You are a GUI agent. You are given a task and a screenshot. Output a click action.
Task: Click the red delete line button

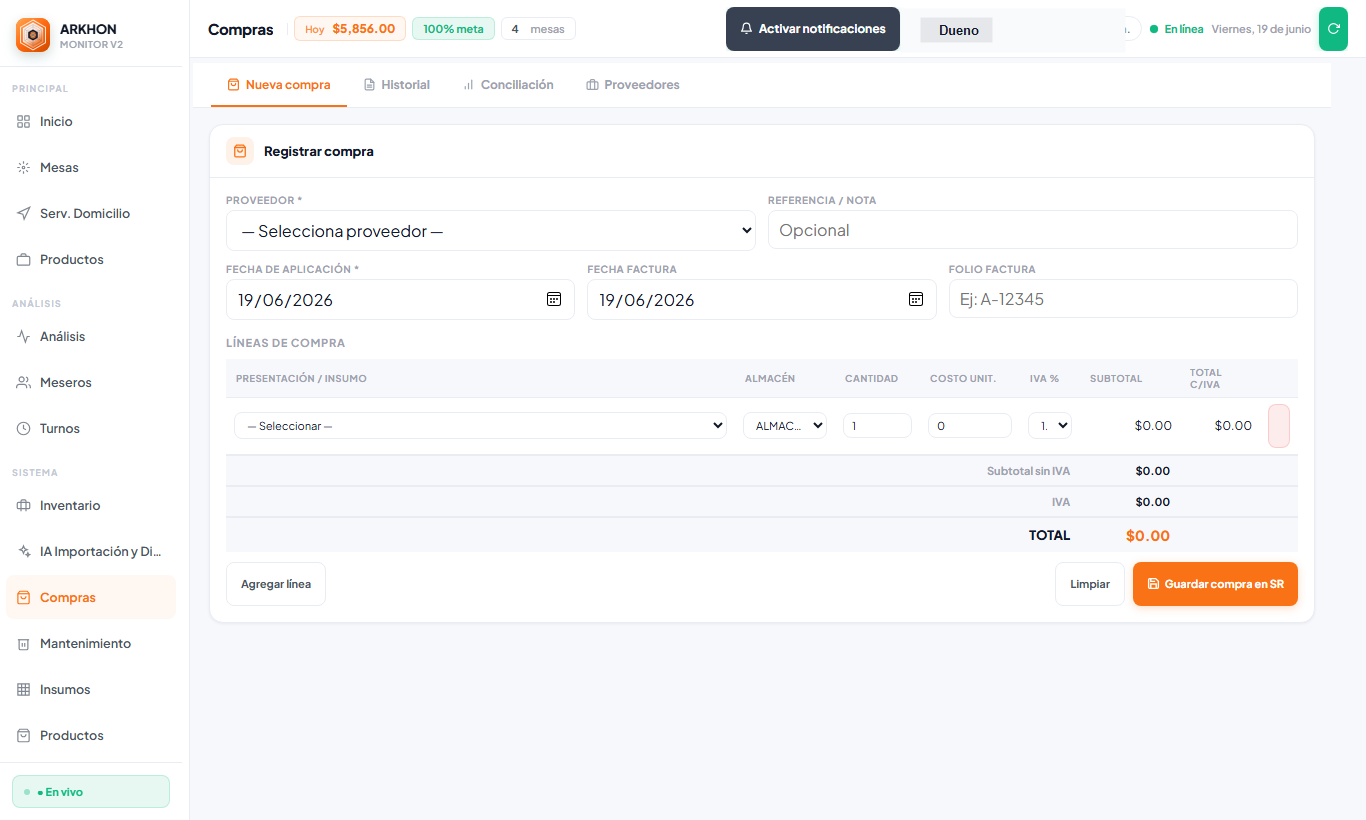[x=1278, y=425]
